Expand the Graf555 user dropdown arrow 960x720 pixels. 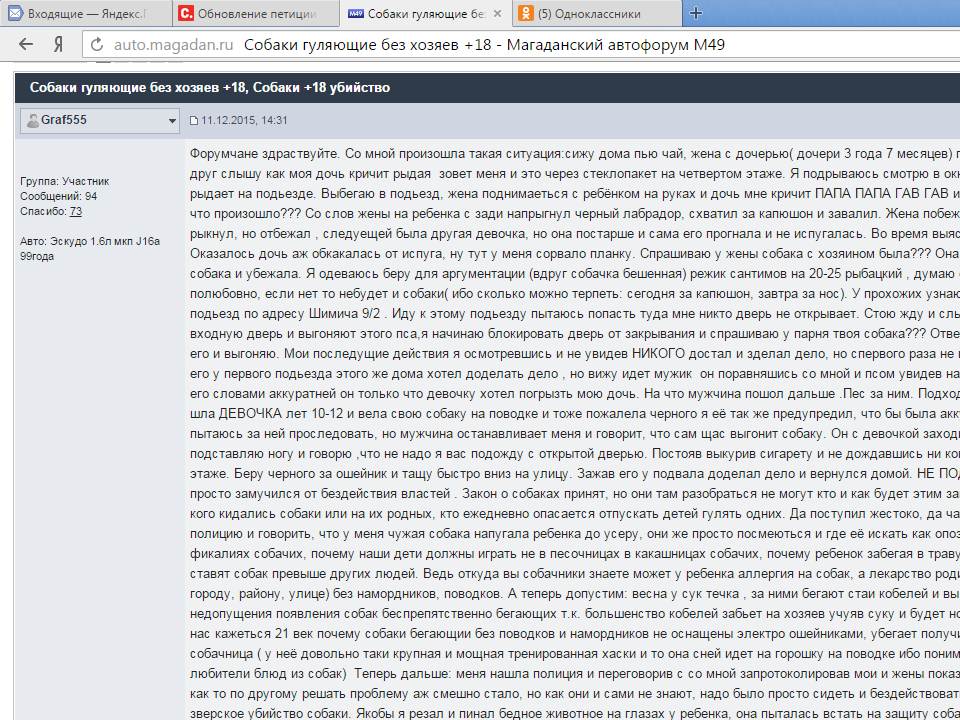point(173,121)
